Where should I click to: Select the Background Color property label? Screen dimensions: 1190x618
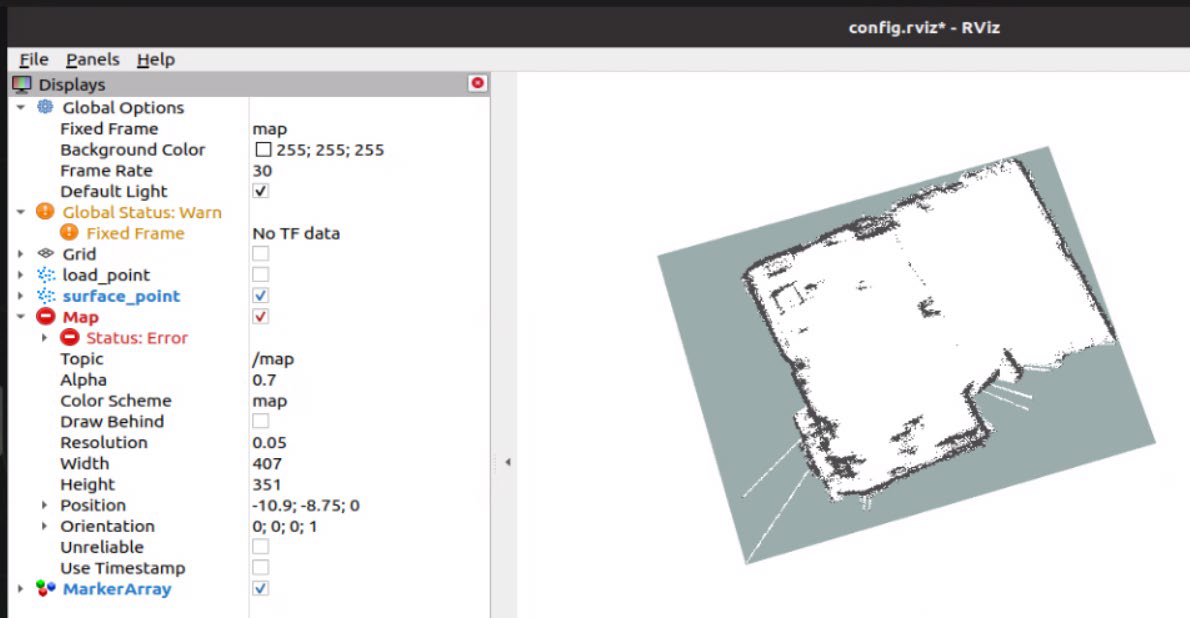(x=133, y=150)
